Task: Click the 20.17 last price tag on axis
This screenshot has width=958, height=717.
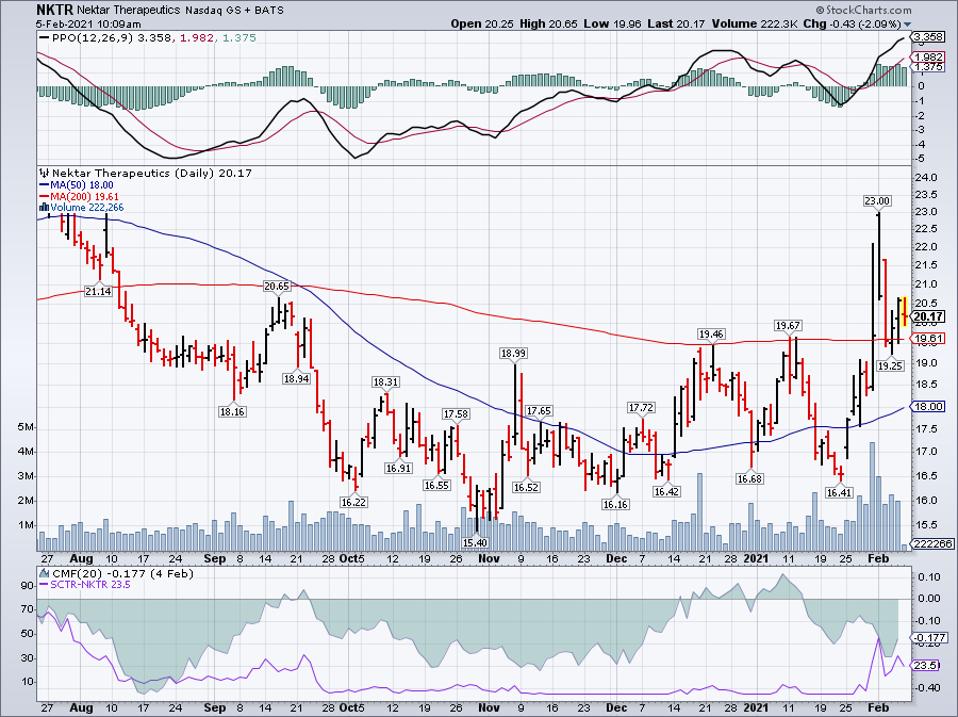Action: point(929,318)
